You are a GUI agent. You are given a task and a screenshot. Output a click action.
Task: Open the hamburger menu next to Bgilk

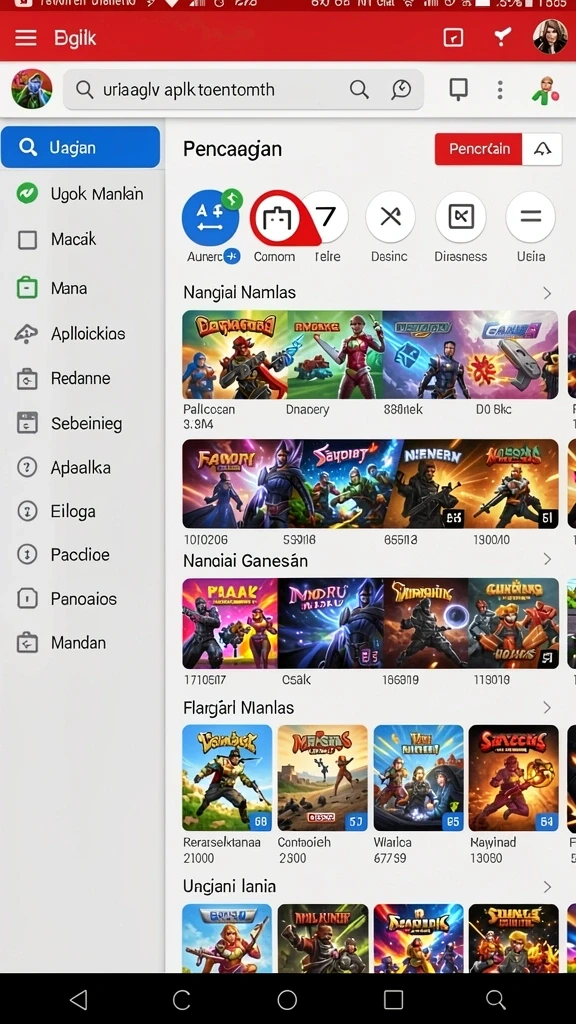pos(25,38)
